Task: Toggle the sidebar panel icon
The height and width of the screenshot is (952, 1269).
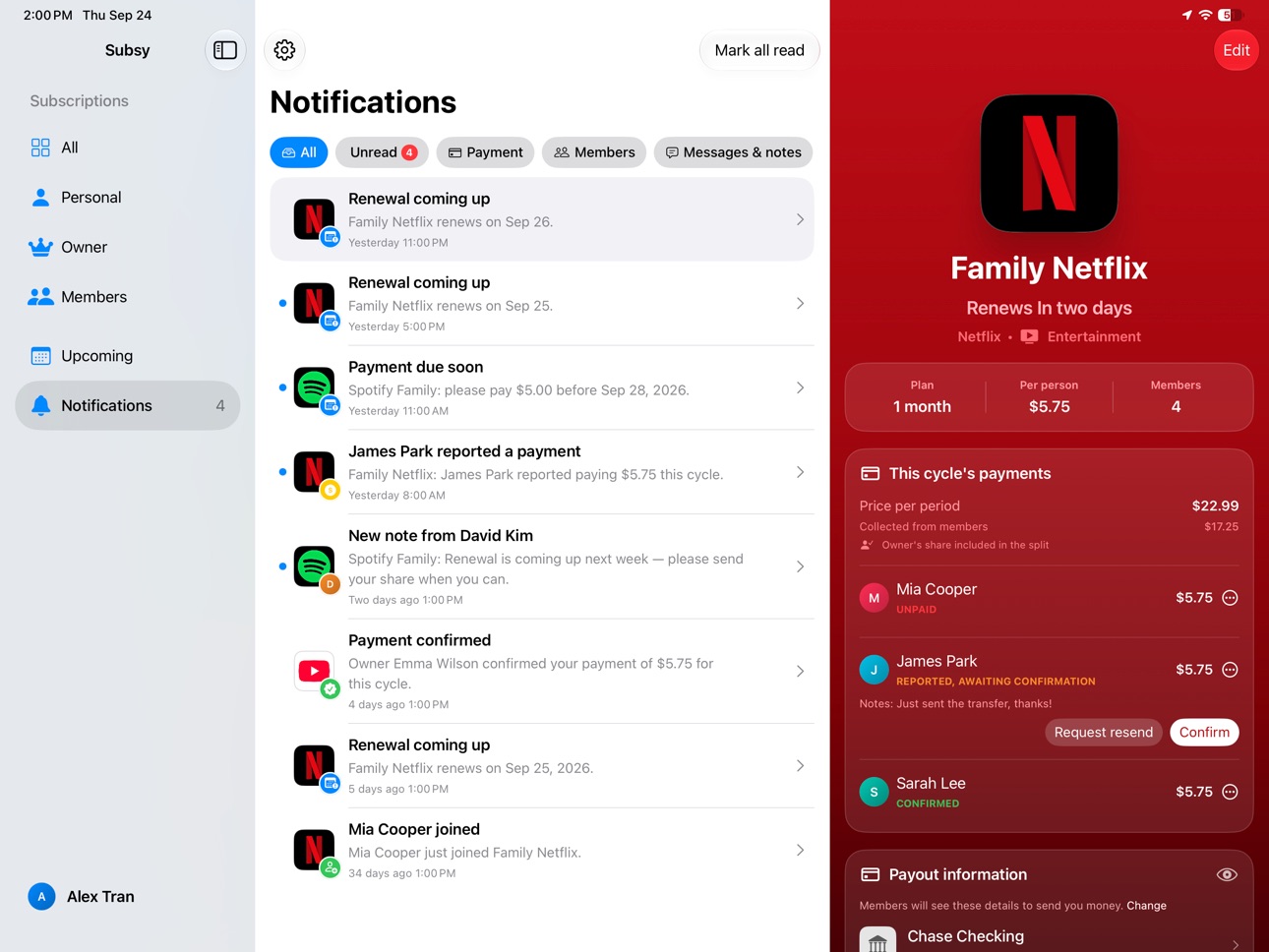Action: click(x=225, y=50)
